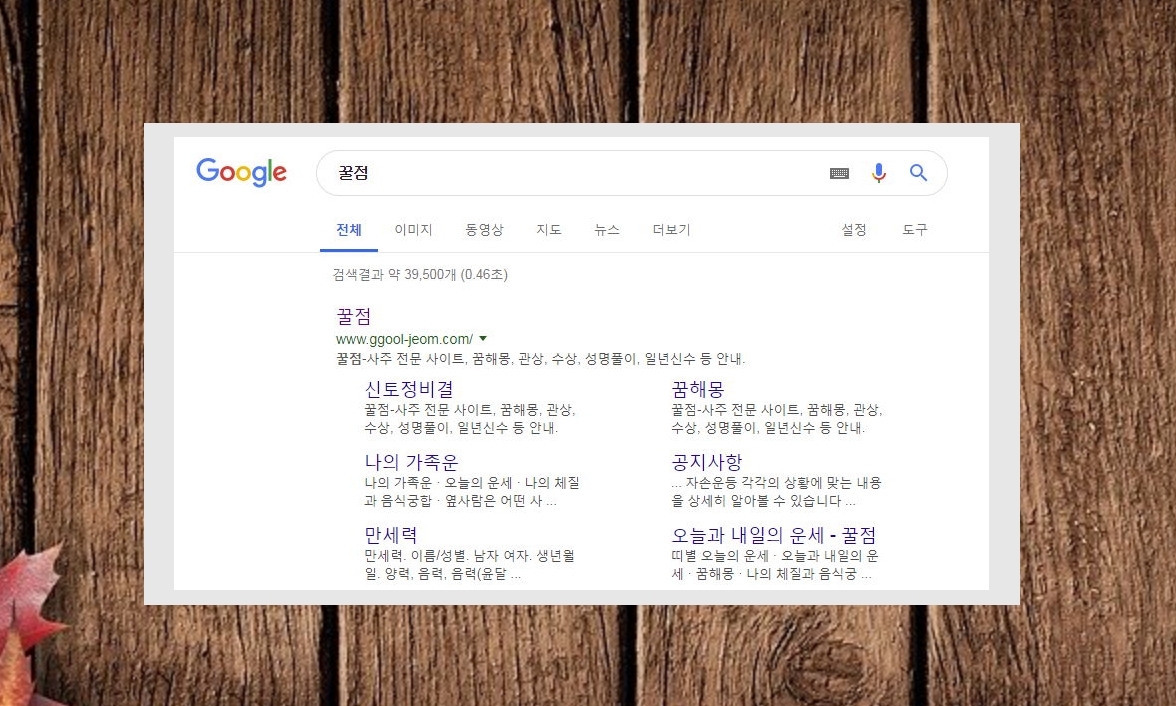This screenshot has width=1176, height=706.
Task: Open the 꿈해몽 sitelink
Action: click(x=698, y=389)
